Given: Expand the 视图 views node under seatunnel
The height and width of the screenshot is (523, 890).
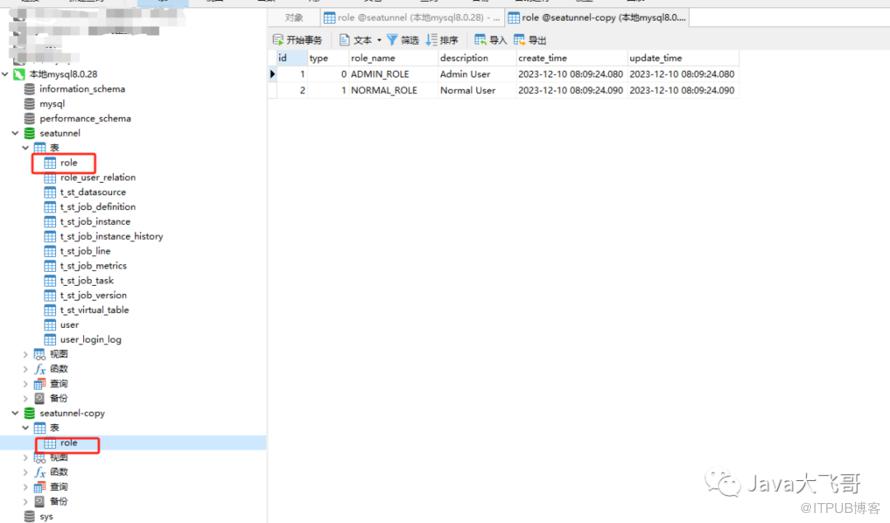Looking at the screenshot, I should (26, 354).
